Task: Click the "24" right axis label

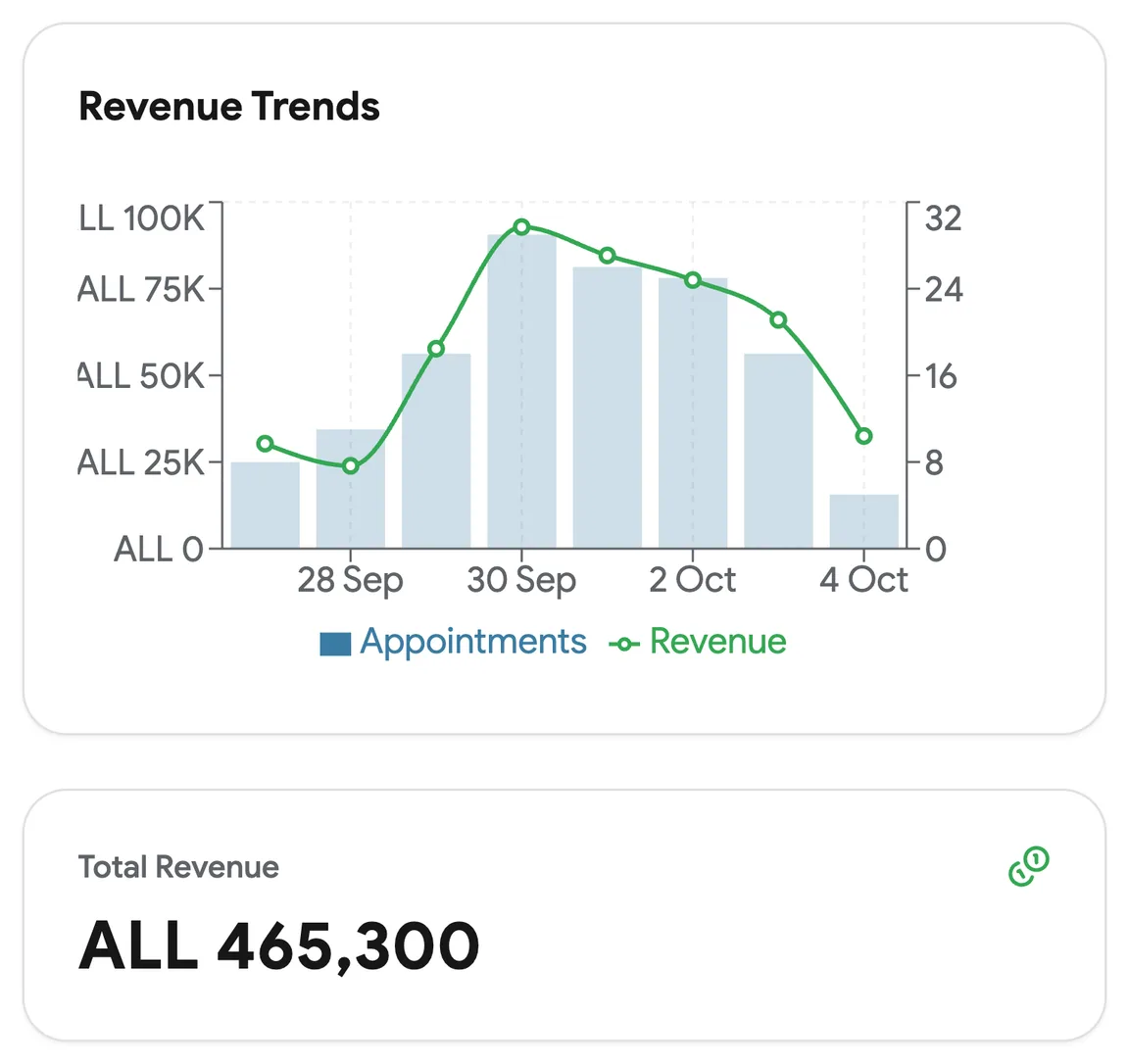Action: click(x=944, y=289)
